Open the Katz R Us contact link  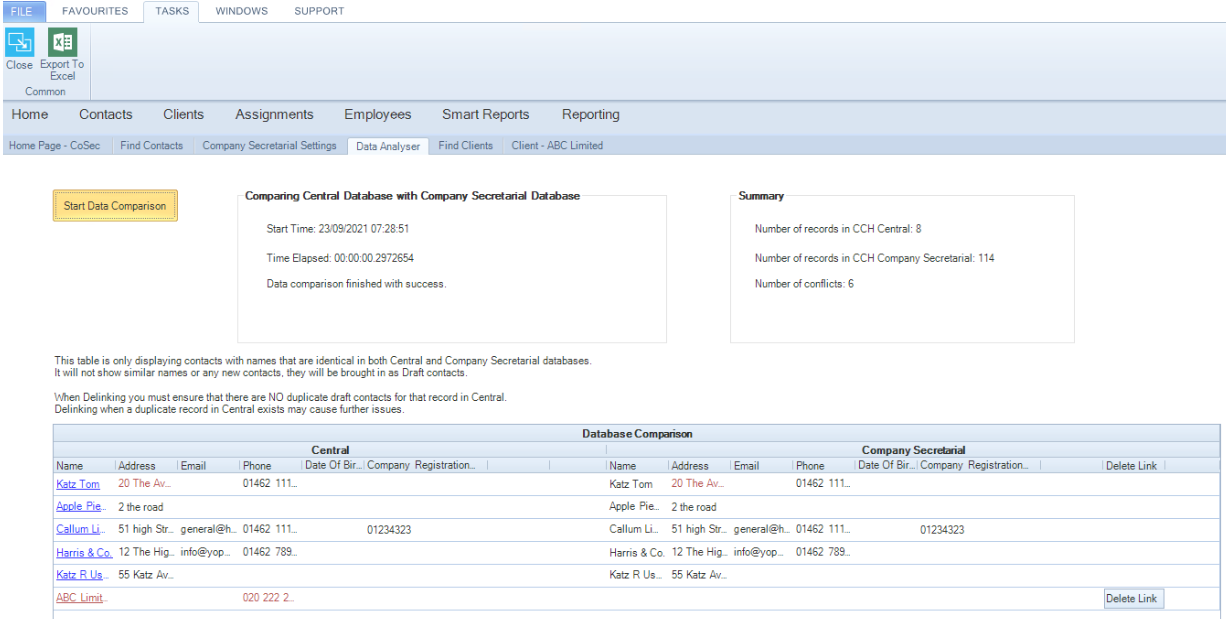(x=82, y=576)
